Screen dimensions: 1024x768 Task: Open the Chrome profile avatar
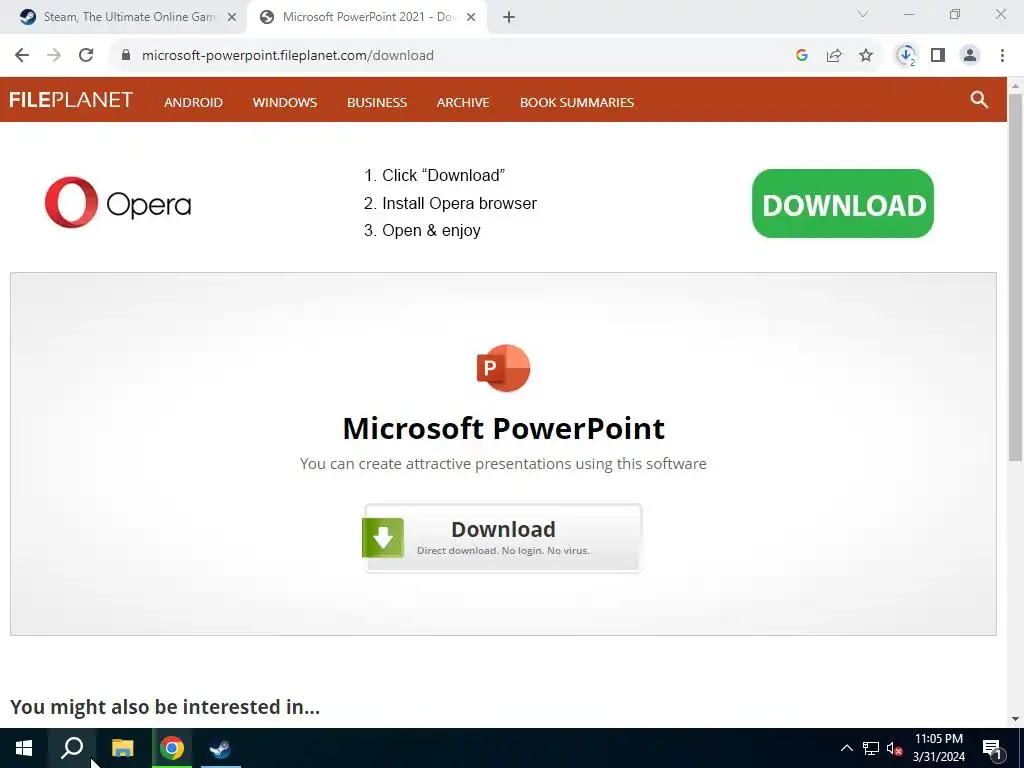(x=970, y=56)
